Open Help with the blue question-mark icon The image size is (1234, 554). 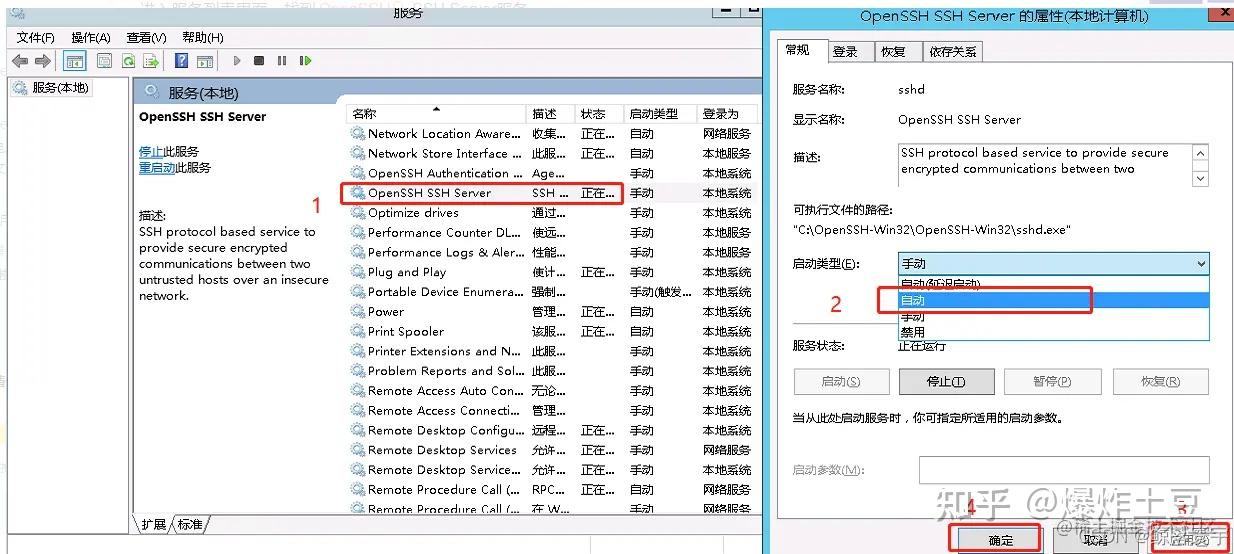181,61
